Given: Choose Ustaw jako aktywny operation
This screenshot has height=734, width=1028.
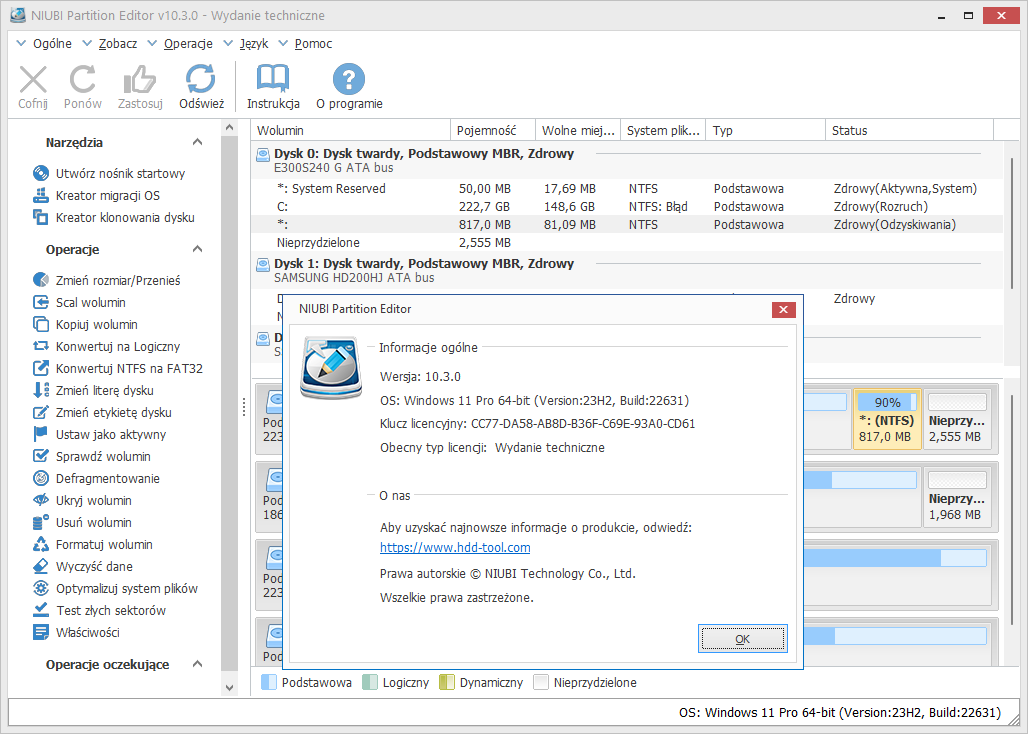Looking at the screenshot, I should 100,435.
